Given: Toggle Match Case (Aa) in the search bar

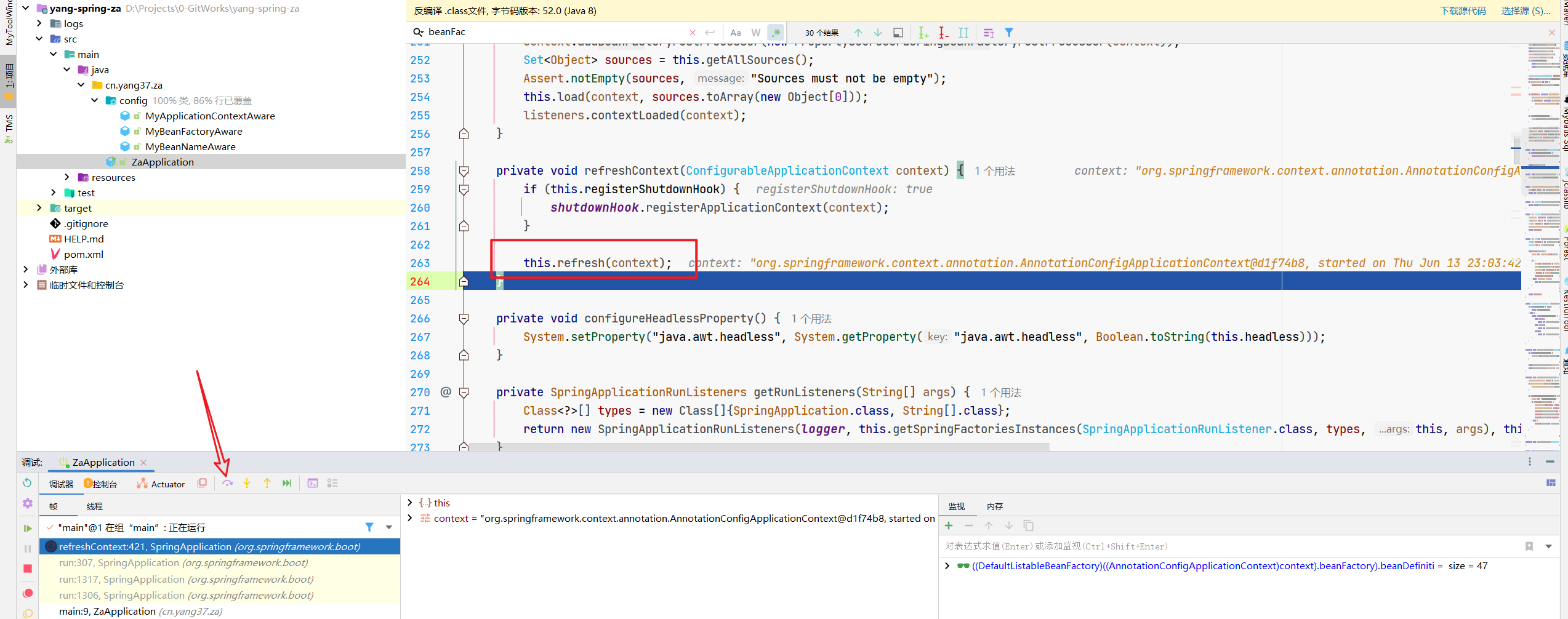Looking at the screenshot, I should [736, 33].
